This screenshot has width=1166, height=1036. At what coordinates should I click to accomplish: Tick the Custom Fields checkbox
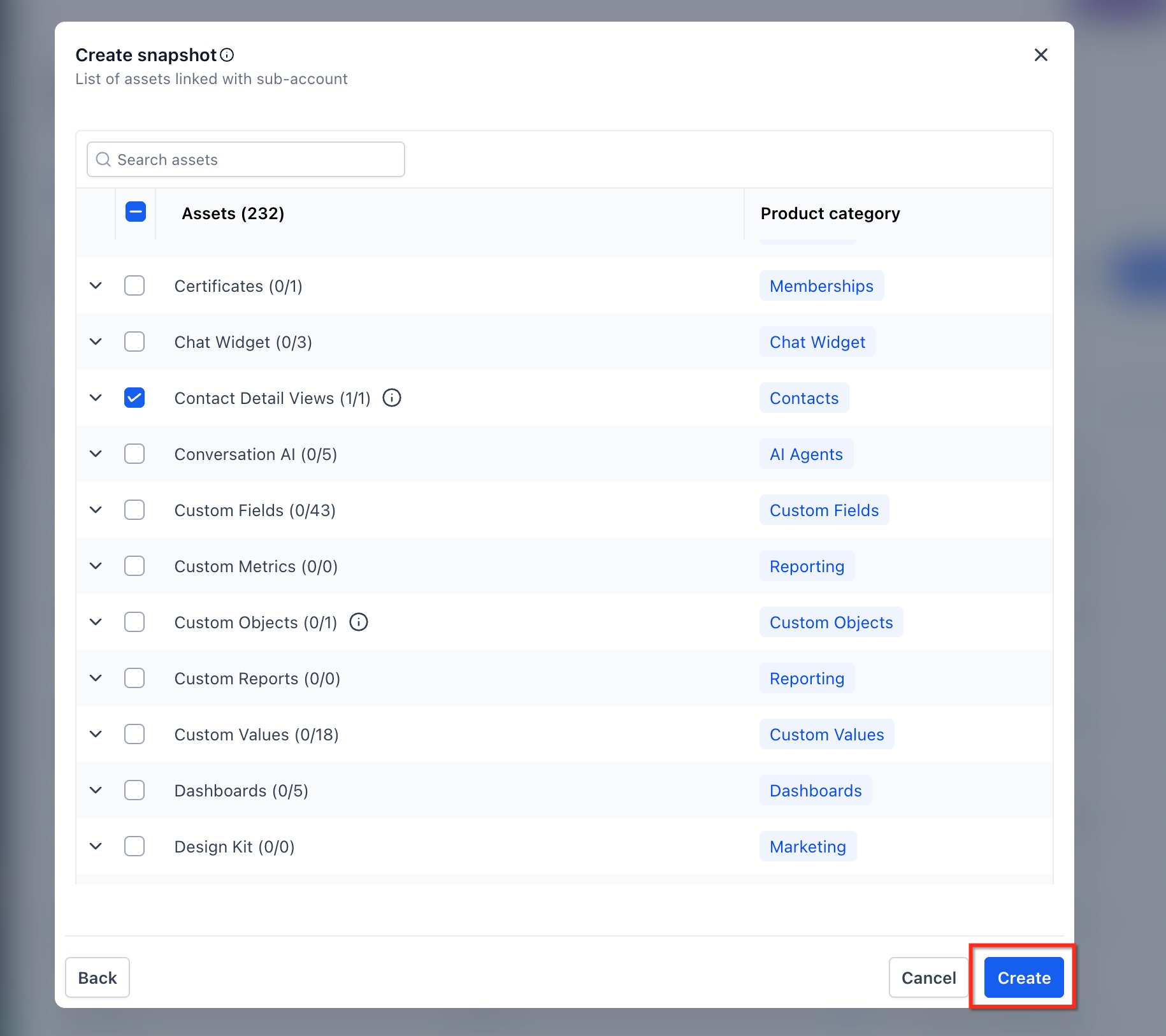134,510
